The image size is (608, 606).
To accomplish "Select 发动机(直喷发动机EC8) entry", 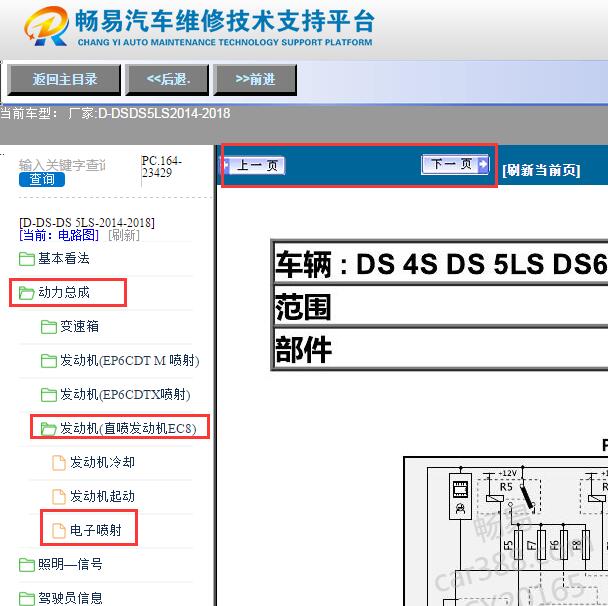I will (x=128, y=428).
